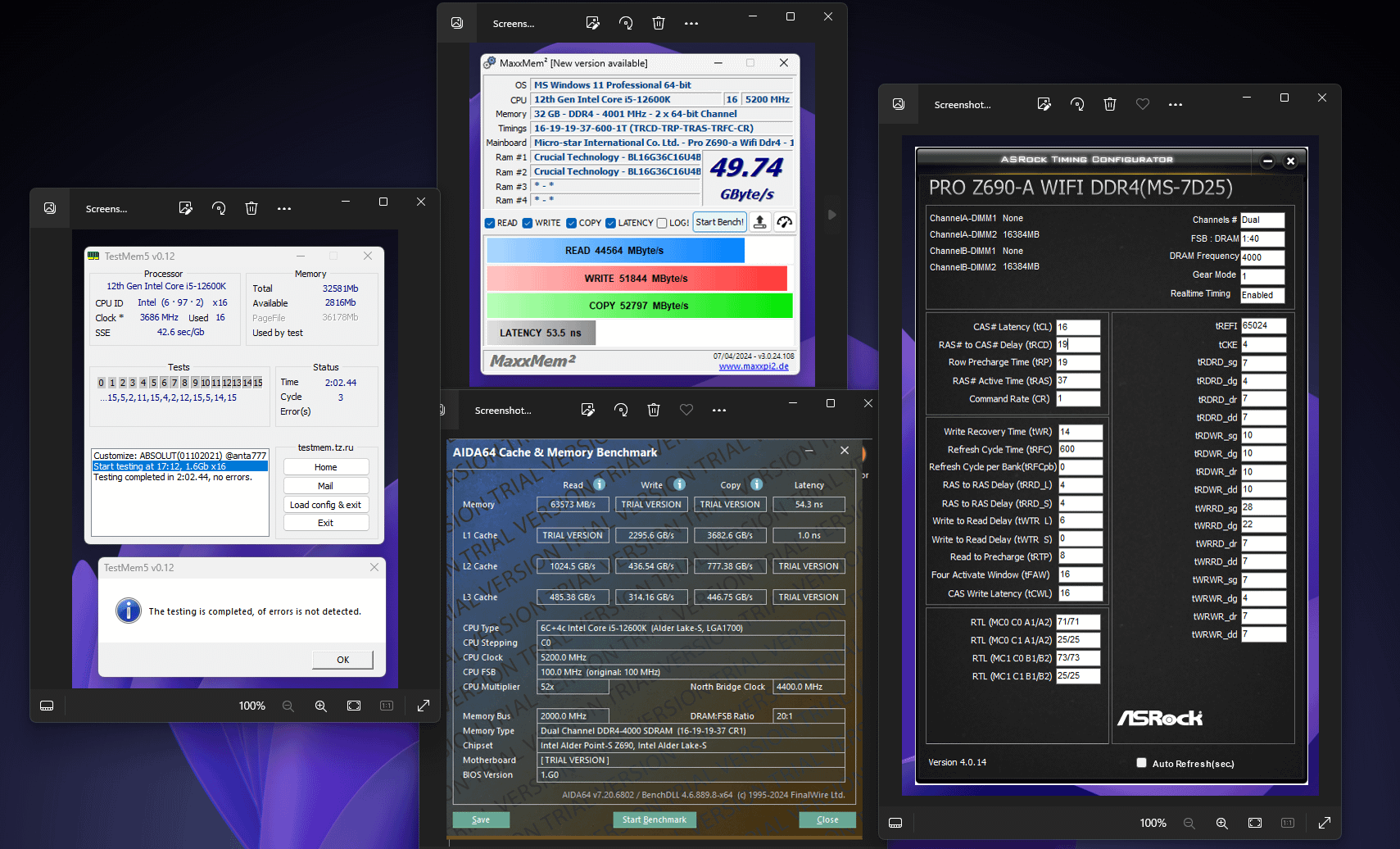Zoom in on the TestMem5 screenshot
Screen dimensions: 1400x849
pos(321,706)
